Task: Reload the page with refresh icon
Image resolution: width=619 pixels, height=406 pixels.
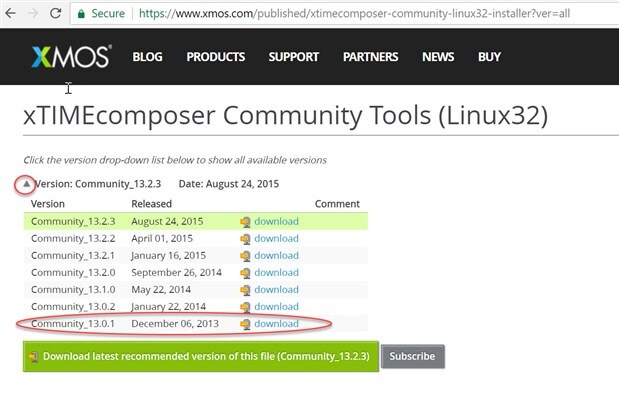Action: [55, 13]
